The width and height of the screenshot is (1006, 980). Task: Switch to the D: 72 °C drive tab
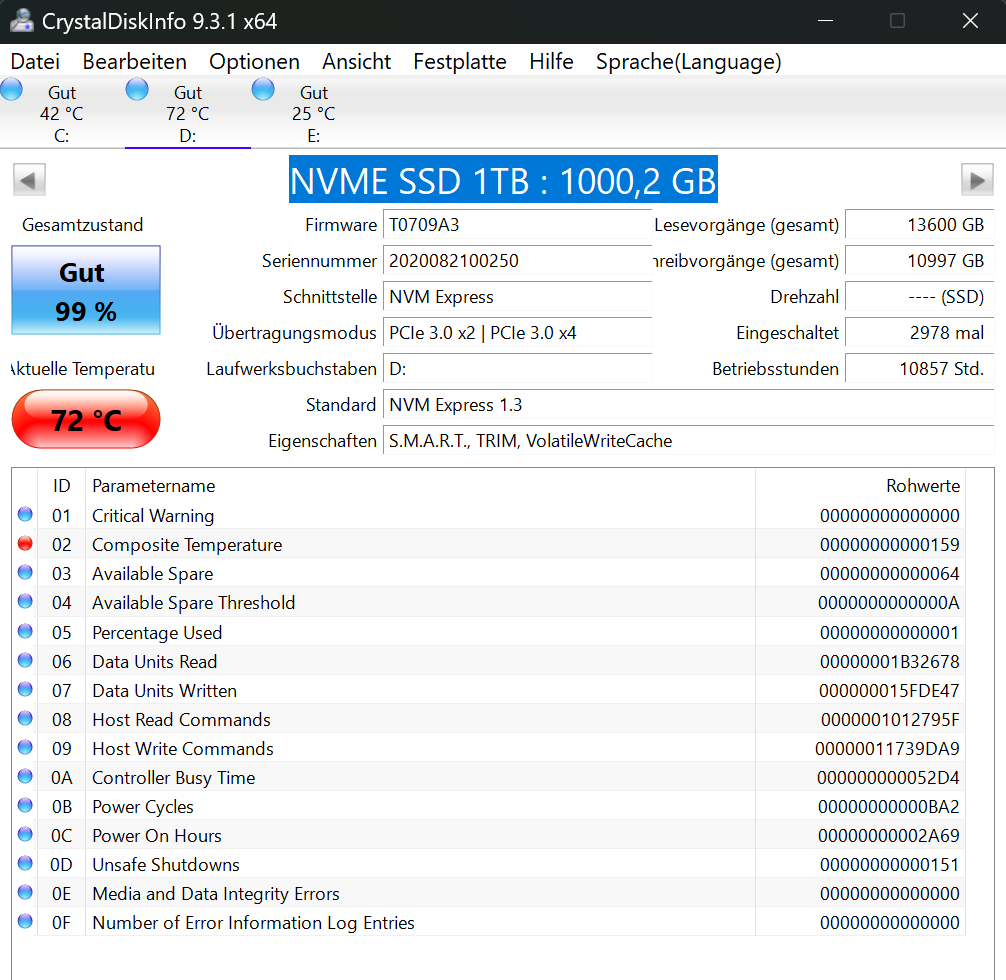187,113
